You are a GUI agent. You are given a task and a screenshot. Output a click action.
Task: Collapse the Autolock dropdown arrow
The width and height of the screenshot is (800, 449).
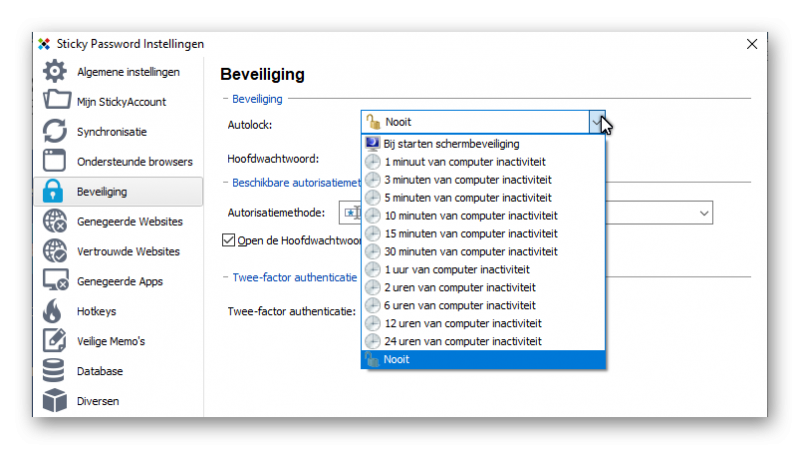(597, 122)
